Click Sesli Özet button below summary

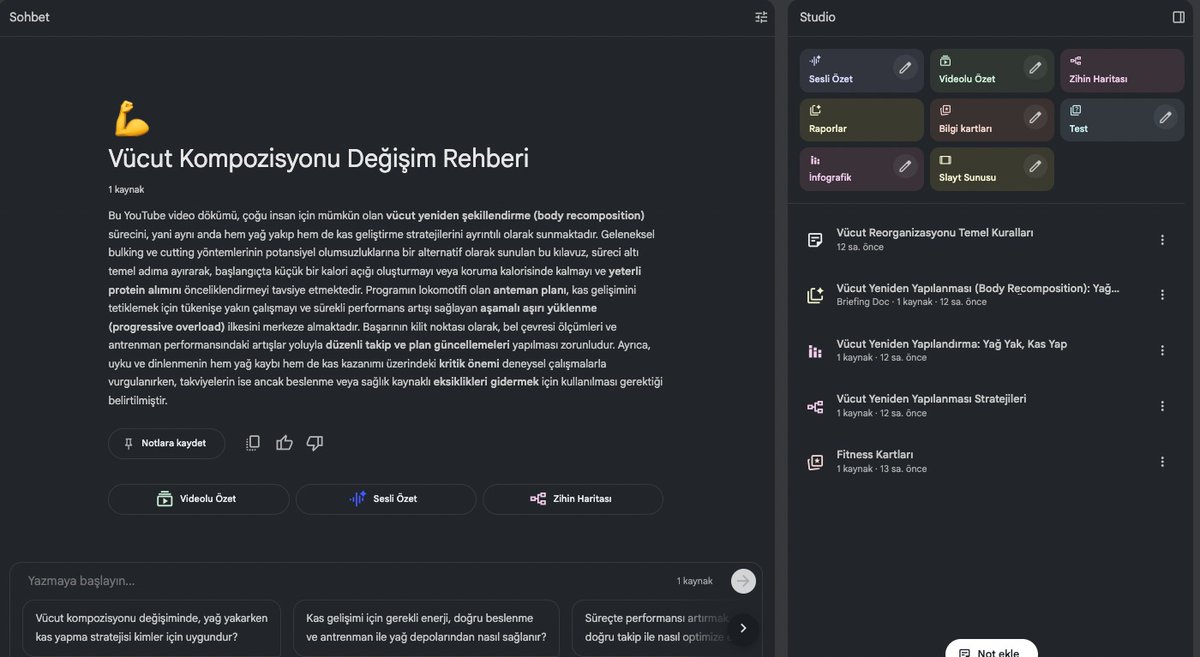(384, 499)
